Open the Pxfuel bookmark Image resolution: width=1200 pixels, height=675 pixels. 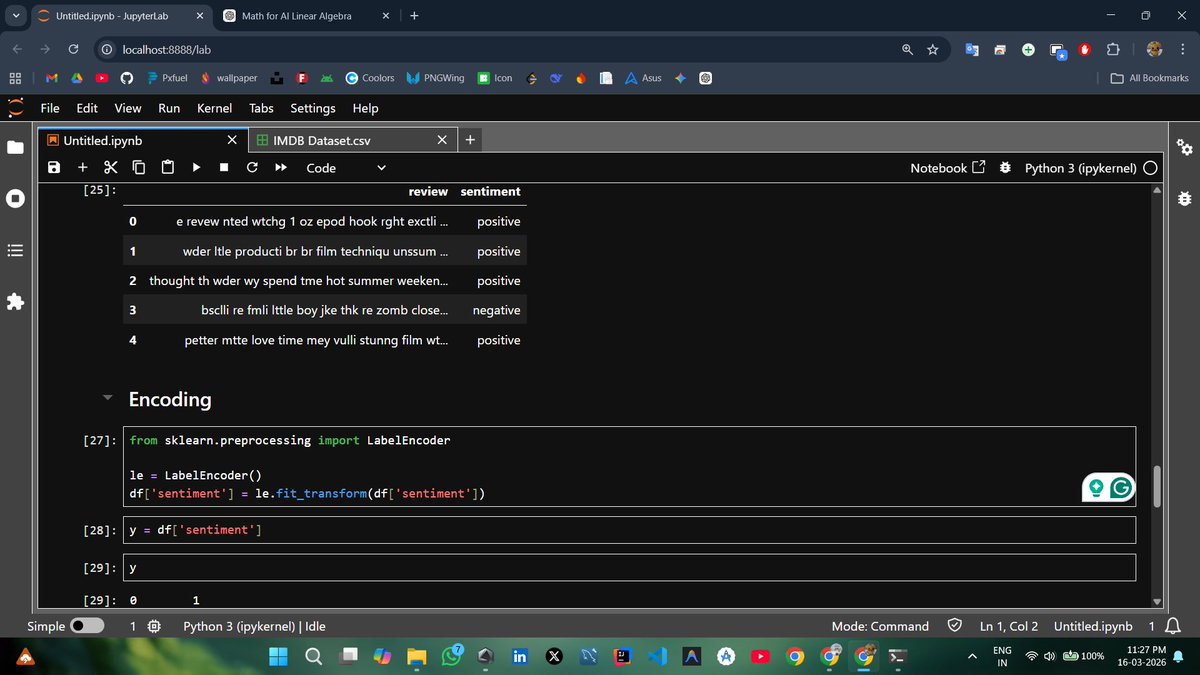(x=168, y=78)
